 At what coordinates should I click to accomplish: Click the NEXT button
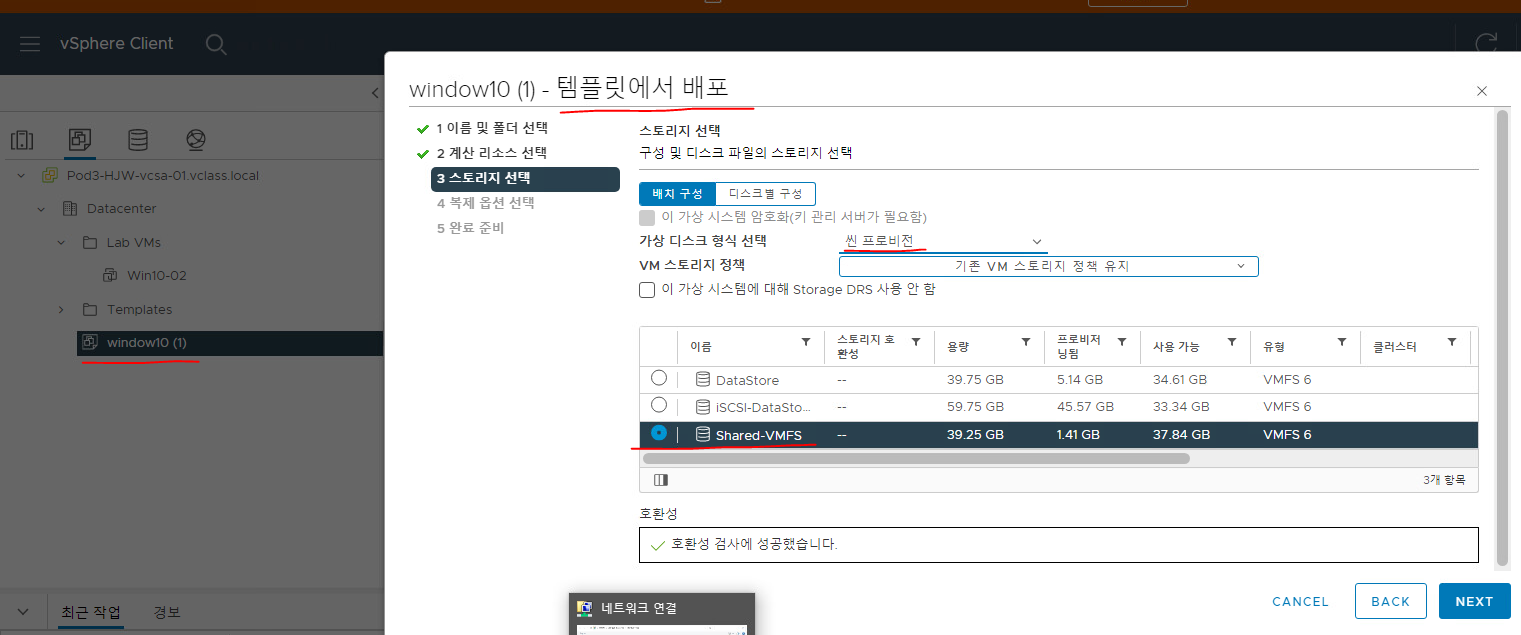pyautogui.click(x=1474, y=601)
